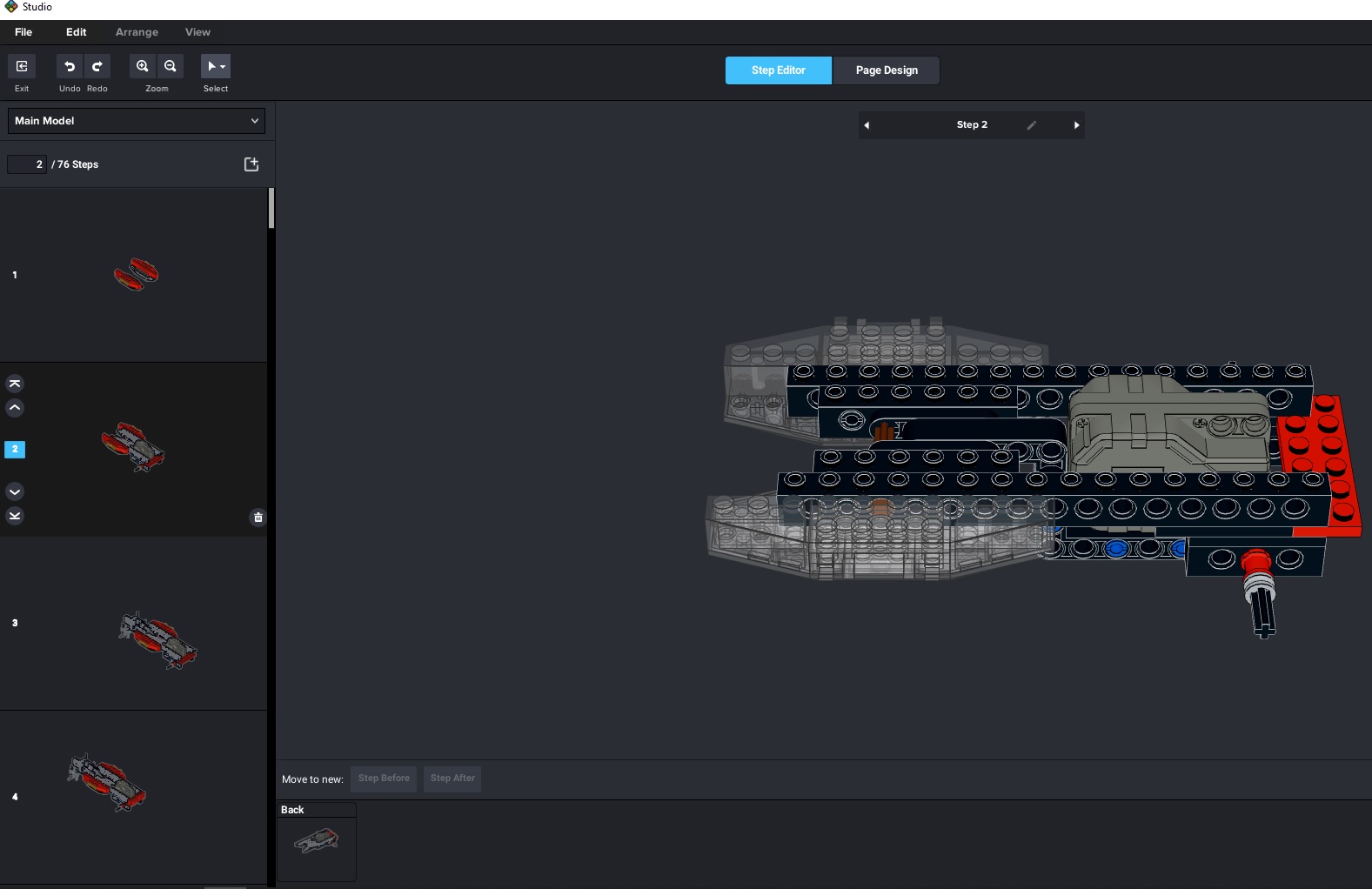The width and height of the screenshot is (1372, 889).
Task: Switch to the Step Editor tab
Action: pyautogui.click(x=779, y=70)
